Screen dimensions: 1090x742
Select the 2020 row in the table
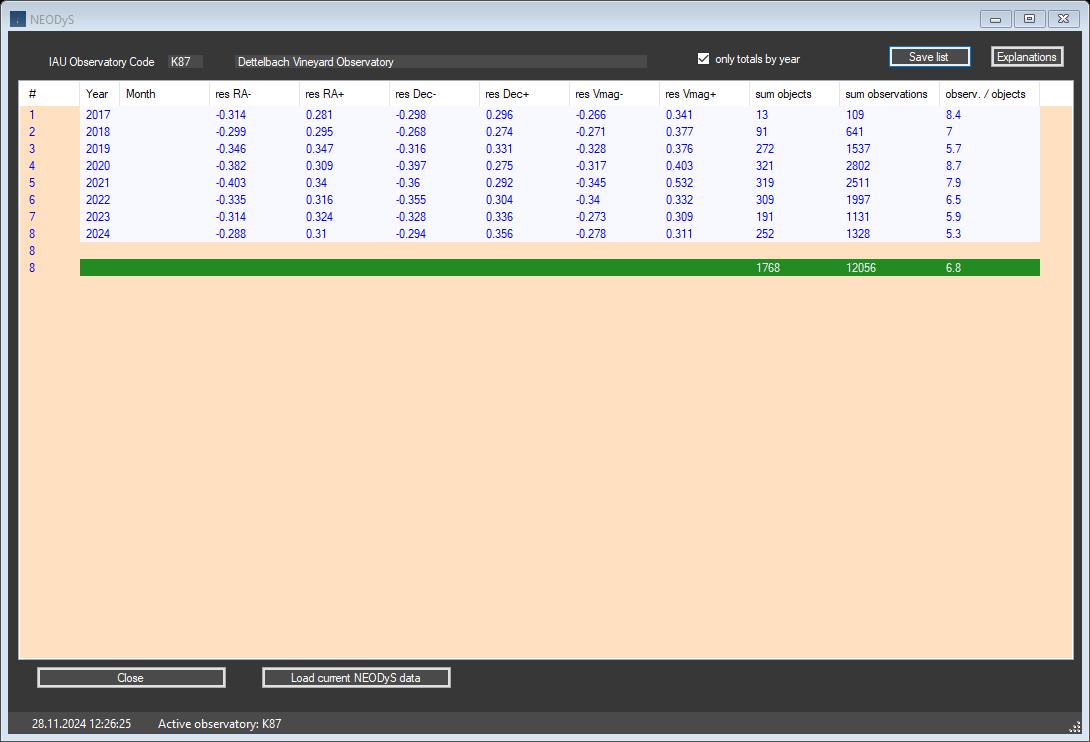[x=98, y=166]
